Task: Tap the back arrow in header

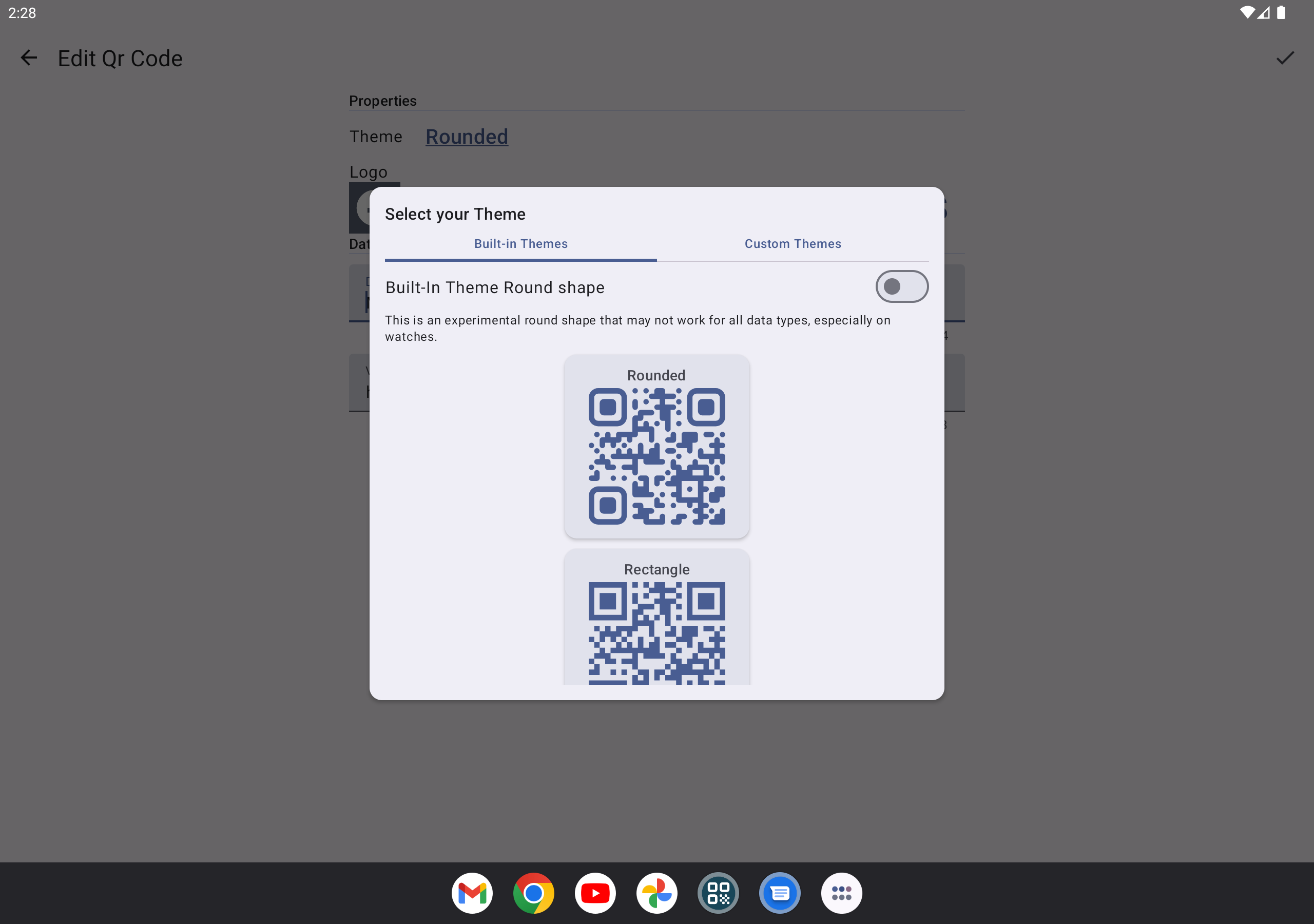Action: coord(29,58)
